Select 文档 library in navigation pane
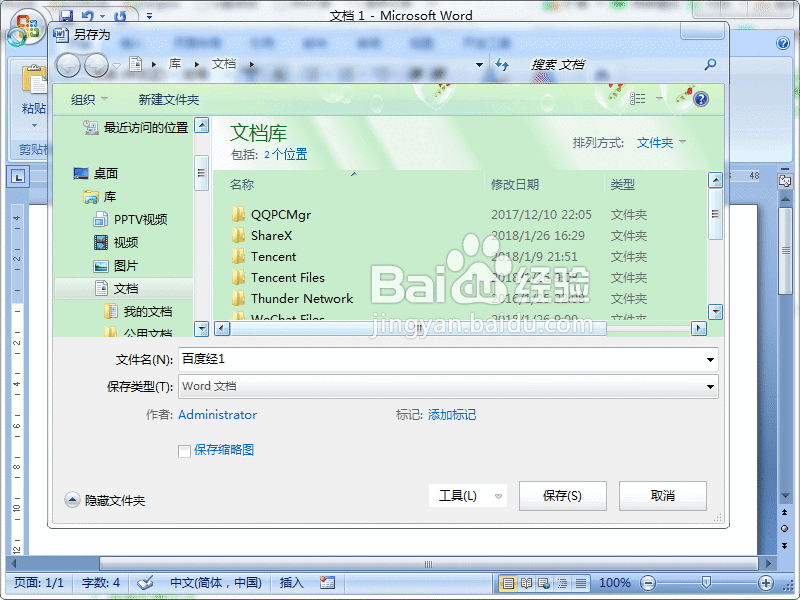 pyautogui.click(x=124, y=289)
